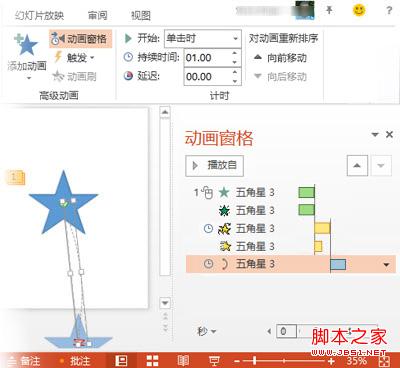Click the zoom slider handle
Image resolution: width=400 pixels, height=368 pixels.
coord(255,361)
